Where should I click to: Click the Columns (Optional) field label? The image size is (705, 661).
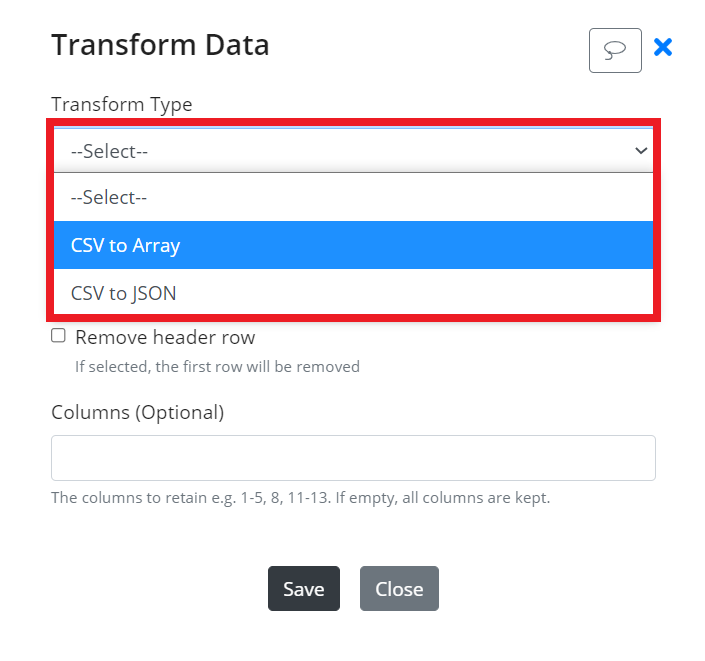point(138,413)
